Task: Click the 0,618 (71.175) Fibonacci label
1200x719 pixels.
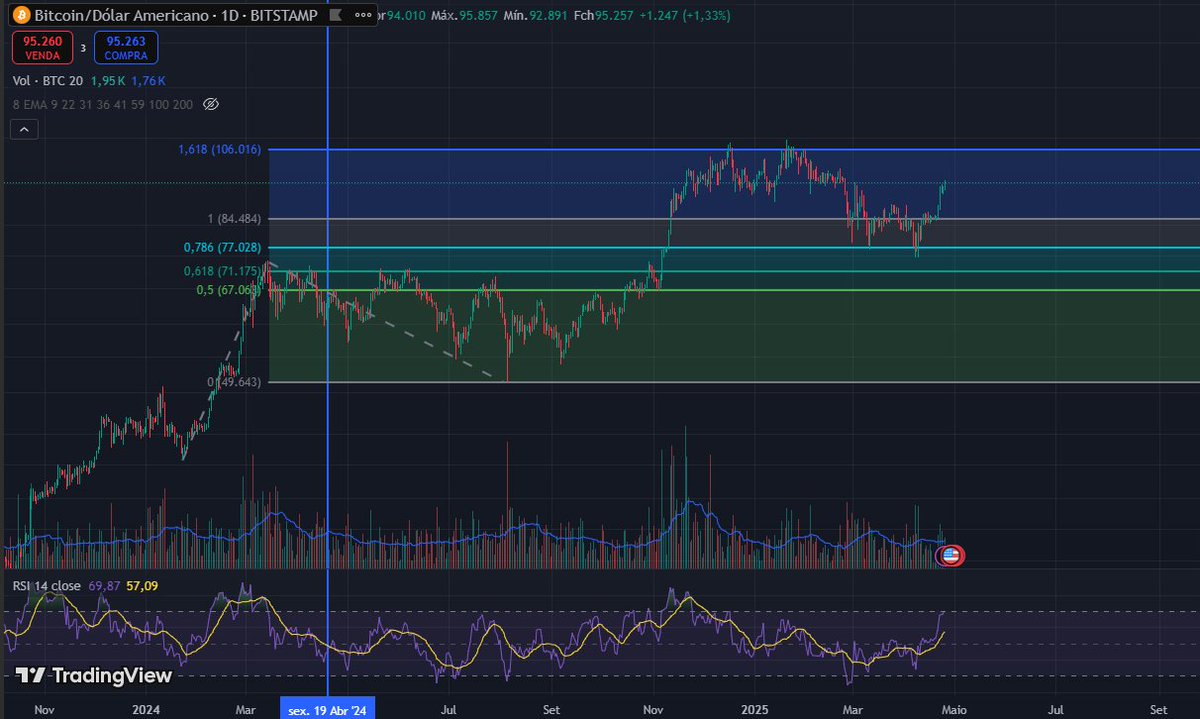Action: pos(222,271)
